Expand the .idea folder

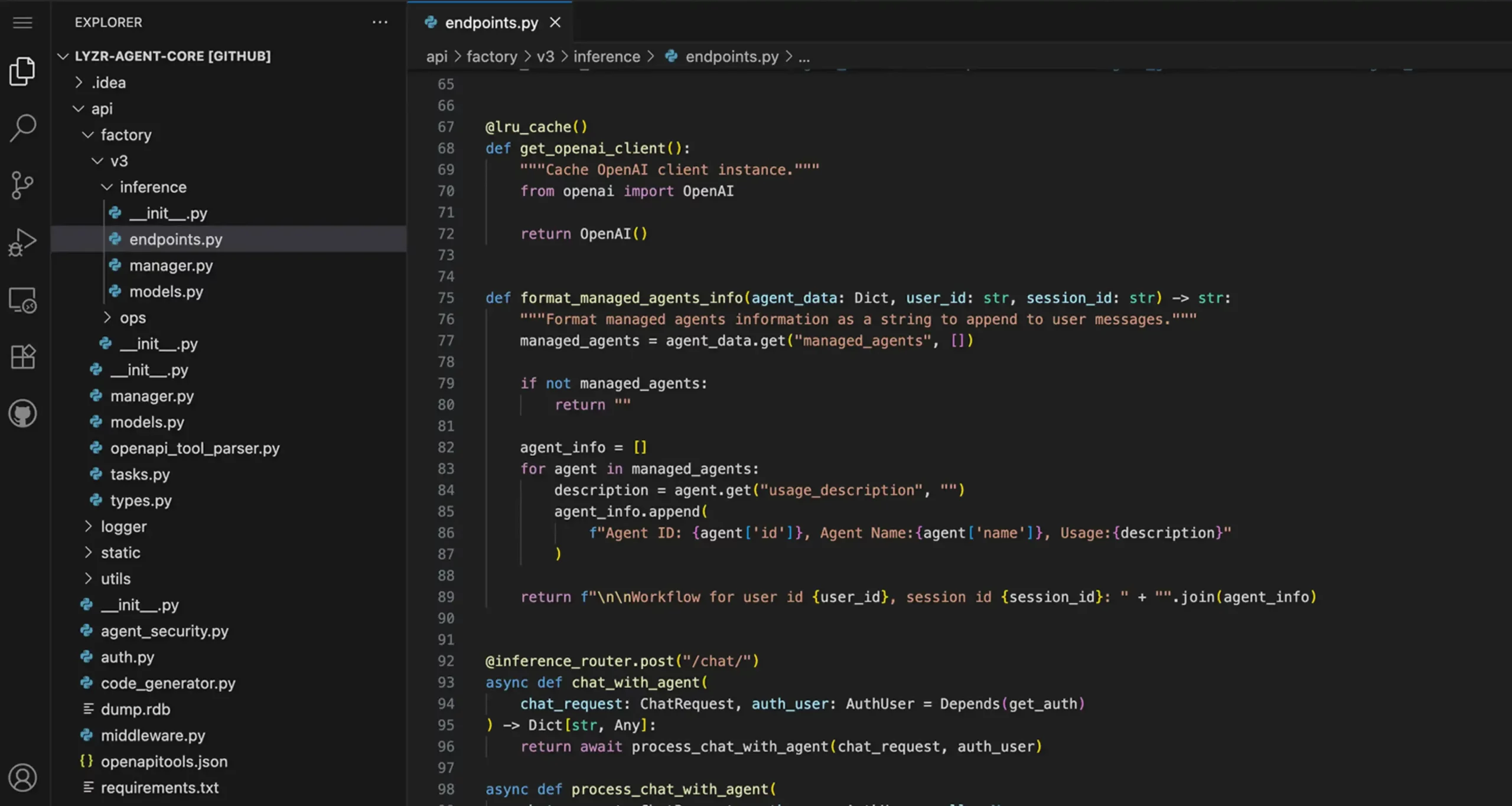coord(109,83)
